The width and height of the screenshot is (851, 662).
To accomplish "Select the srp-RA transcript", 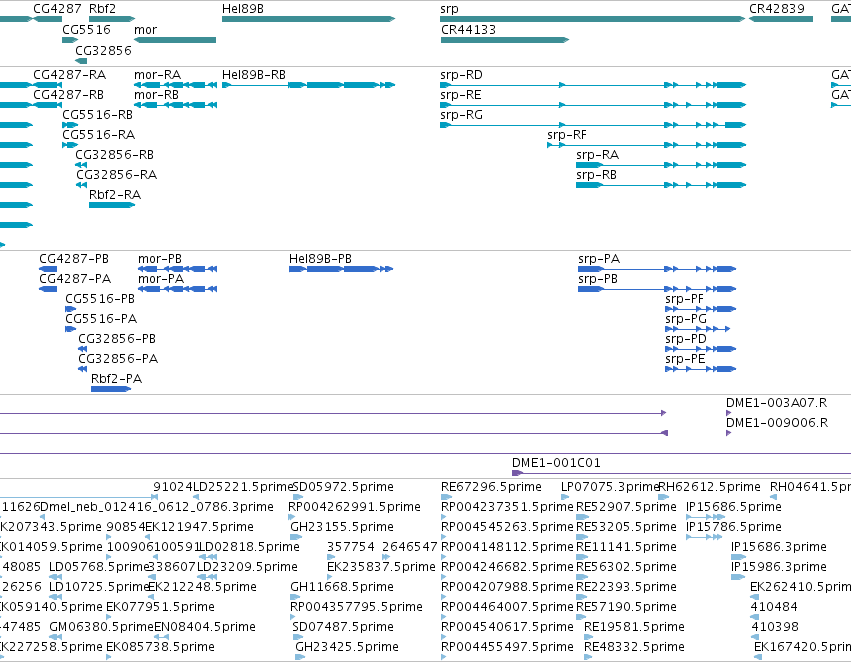I will click(661, 165).
